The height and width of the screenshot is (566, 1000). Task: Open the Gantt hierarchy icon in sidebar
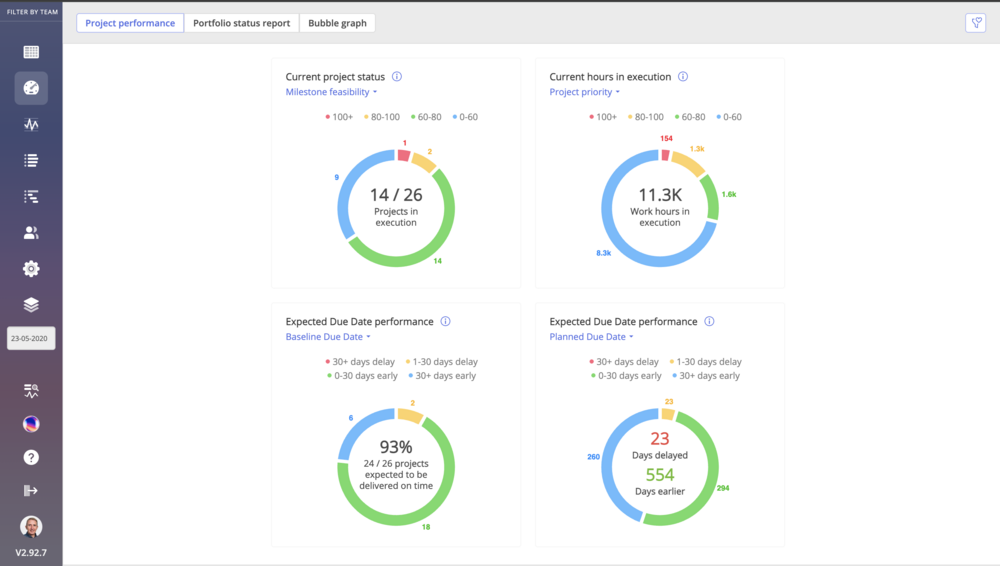(x=31, y=197)
